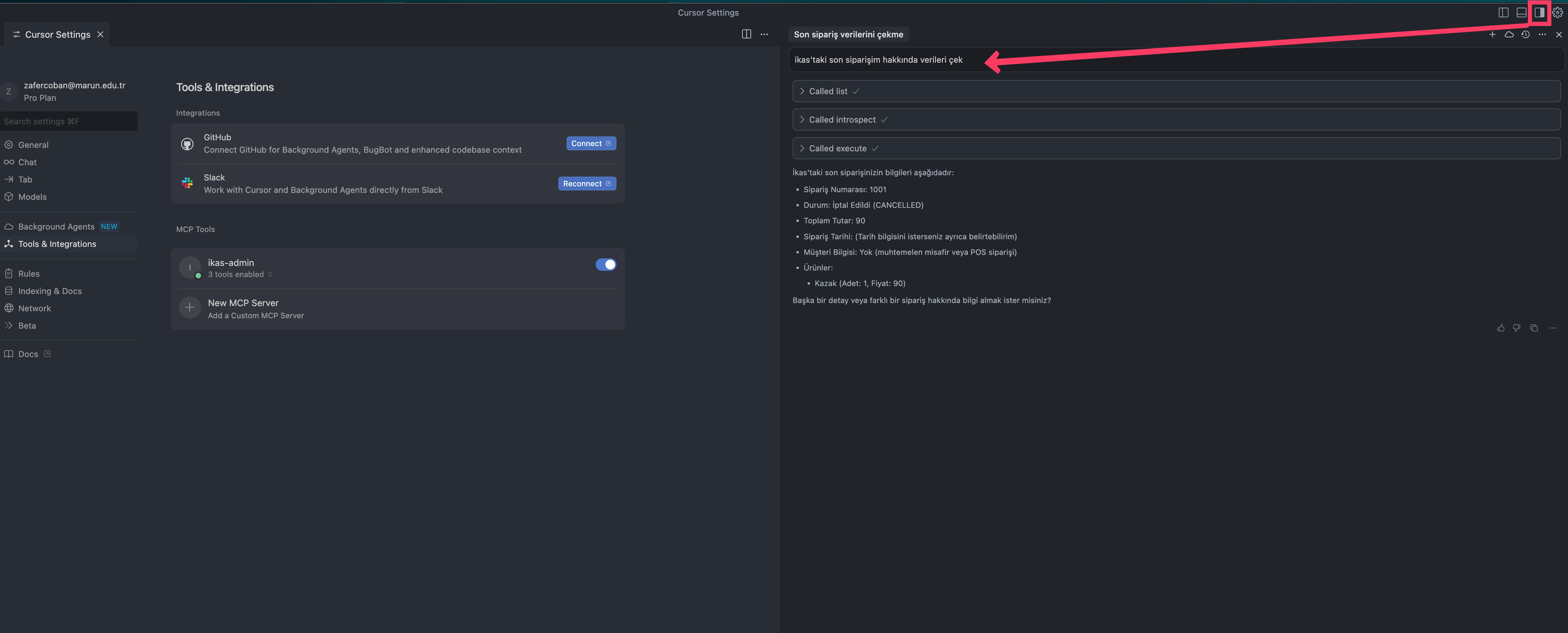Click 'Durum: İptal Edildi (CANCELLED)' line

pyautogui.click(x=863, y=205)
